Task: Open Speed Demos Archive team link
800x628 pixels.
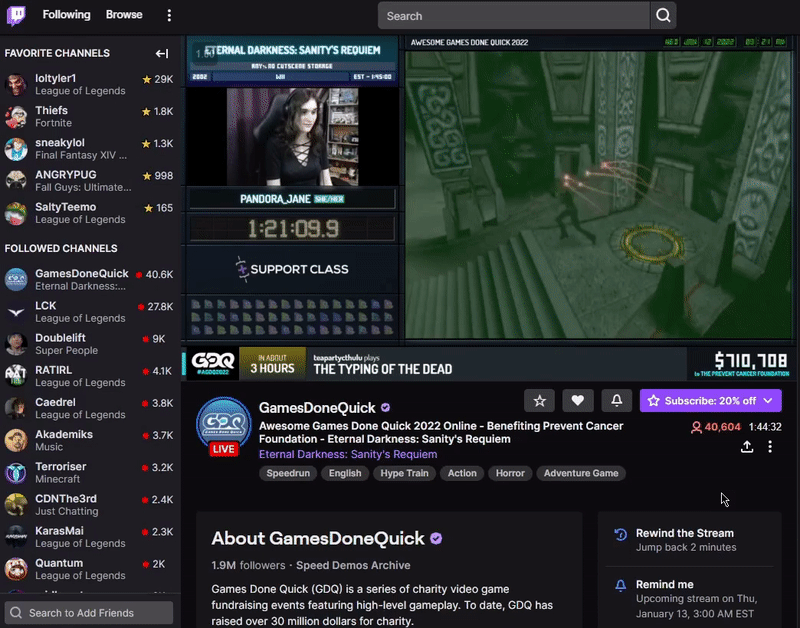Action: click(353, 565)
